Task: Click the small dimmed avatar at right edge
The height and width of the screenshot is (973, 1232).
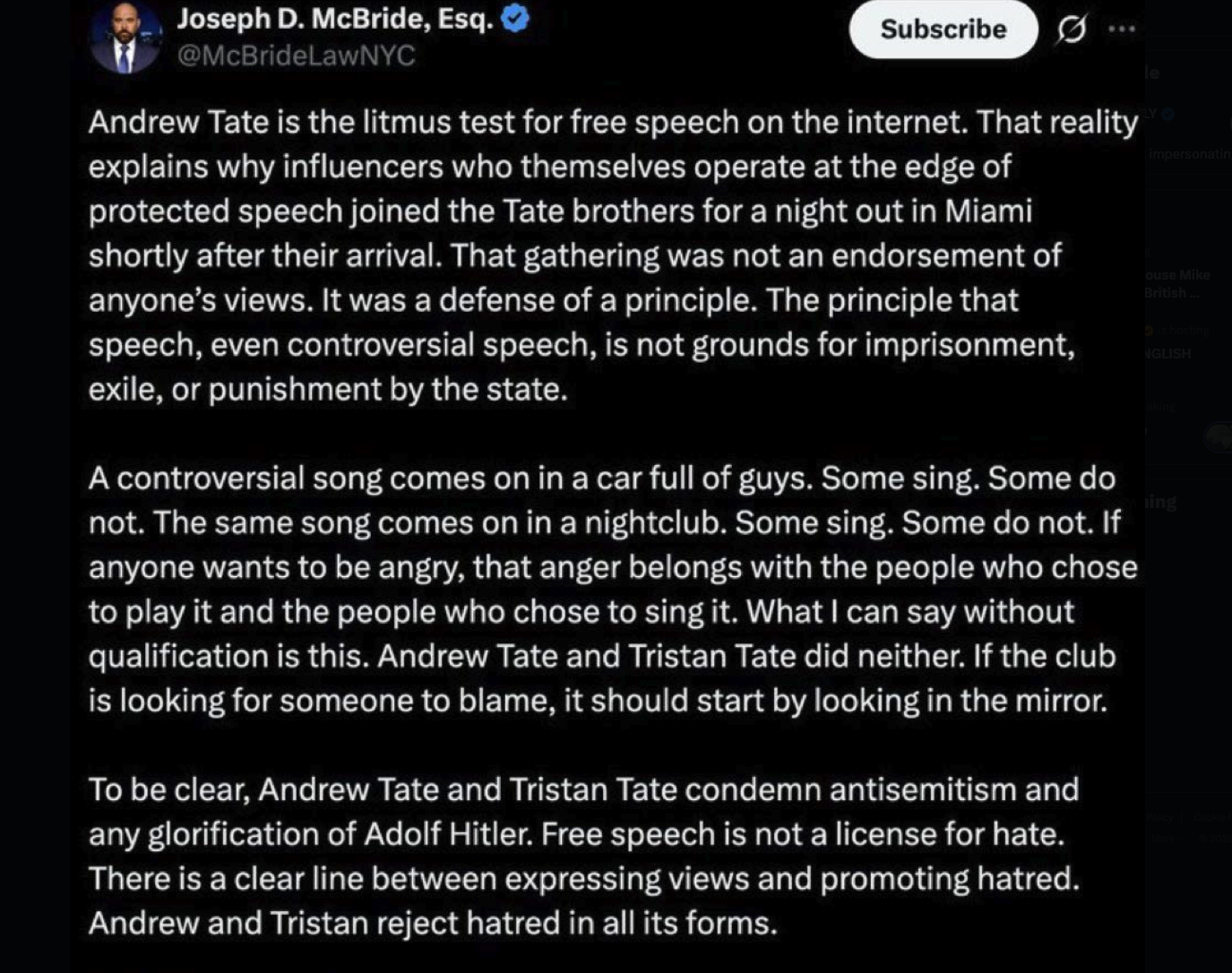Action: click(x=1219, y=437)
